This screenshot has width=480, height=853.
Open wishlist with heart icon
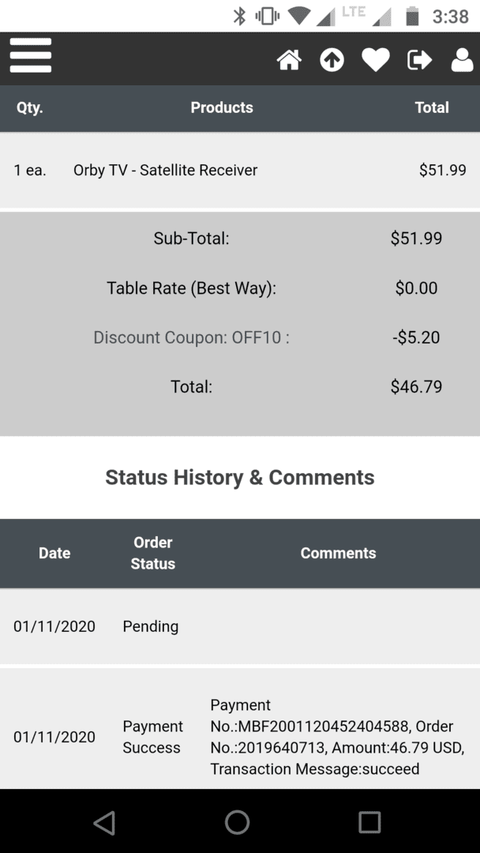click(376, 59)
